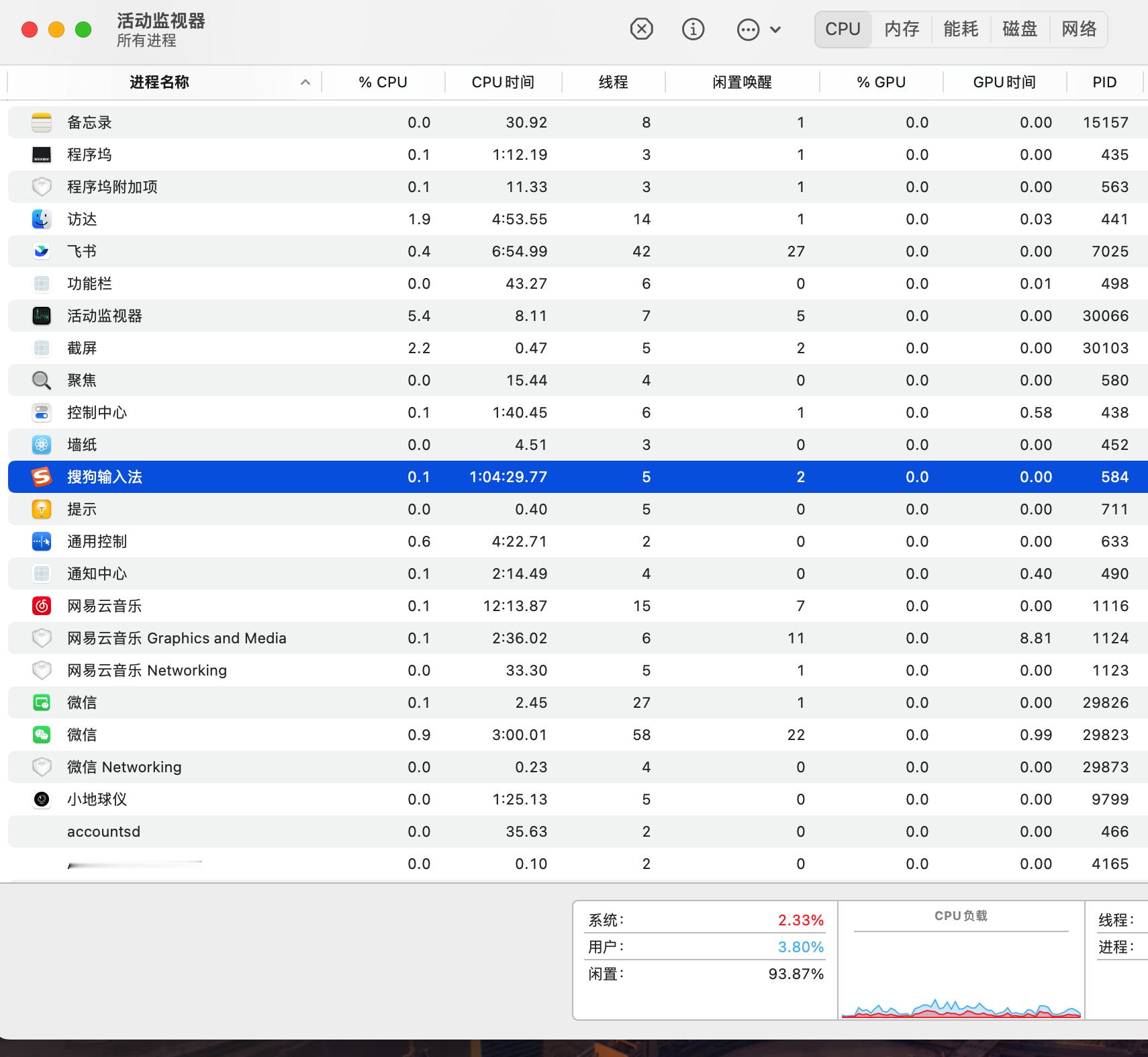
Task: Click the 小地球仪 icon
Action: 42,799
